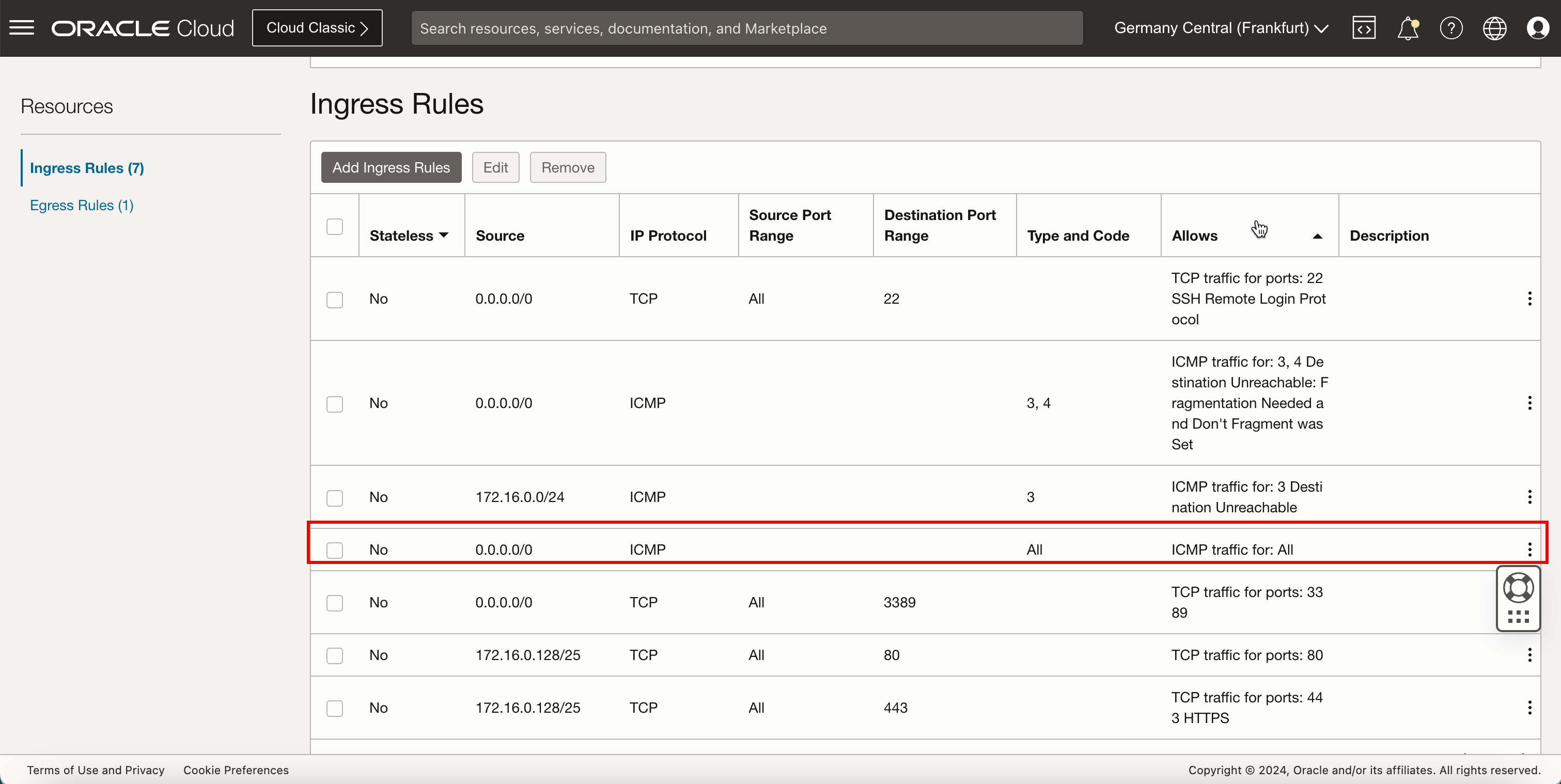Click the user profile avatar icon
Viewport: 1561px width, 784px height.
tap(1538, 28)
